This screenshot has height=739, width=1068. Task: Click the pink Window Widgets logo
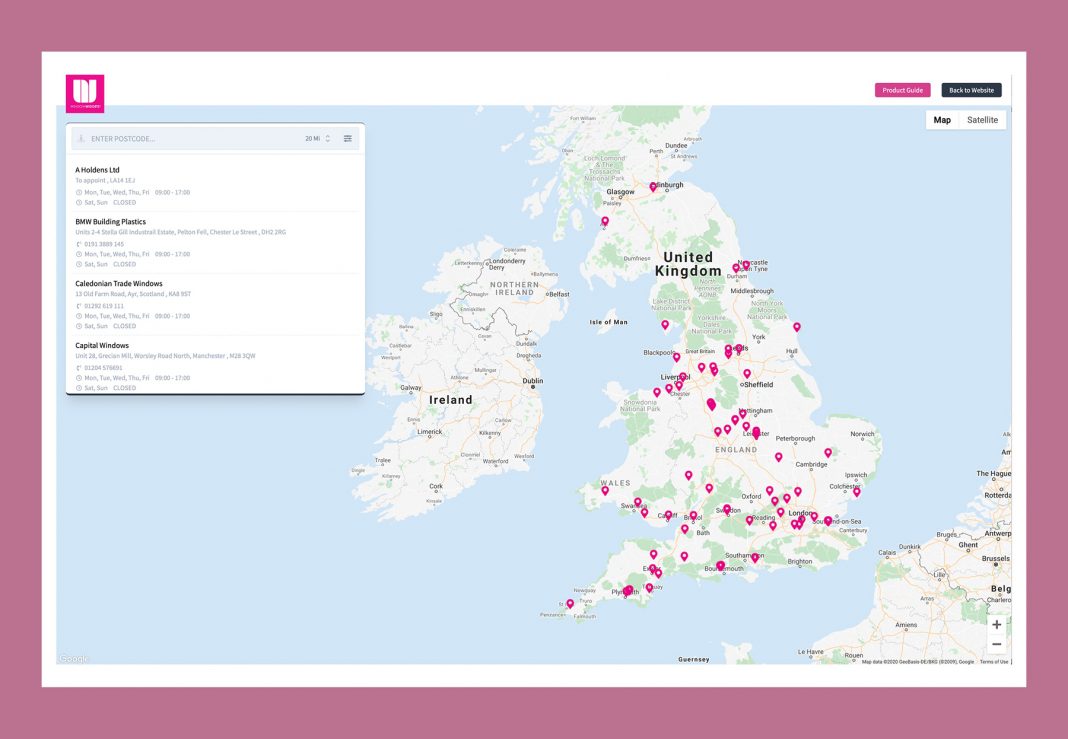(x=85, y=93)
